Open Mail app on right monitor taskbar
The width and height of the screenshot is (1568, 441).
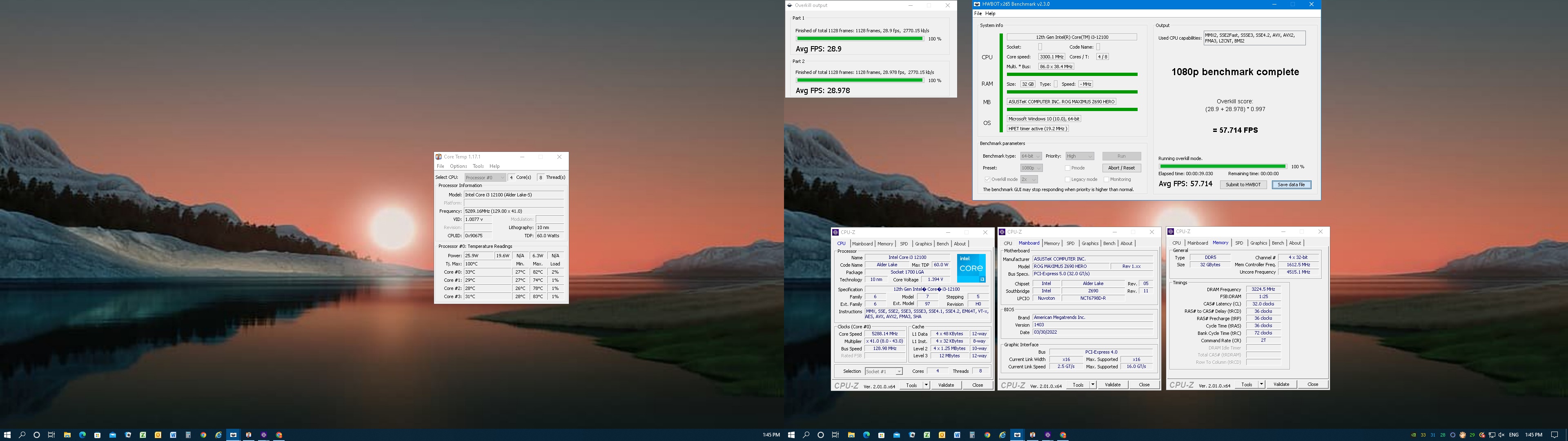[x=897, y=435]
